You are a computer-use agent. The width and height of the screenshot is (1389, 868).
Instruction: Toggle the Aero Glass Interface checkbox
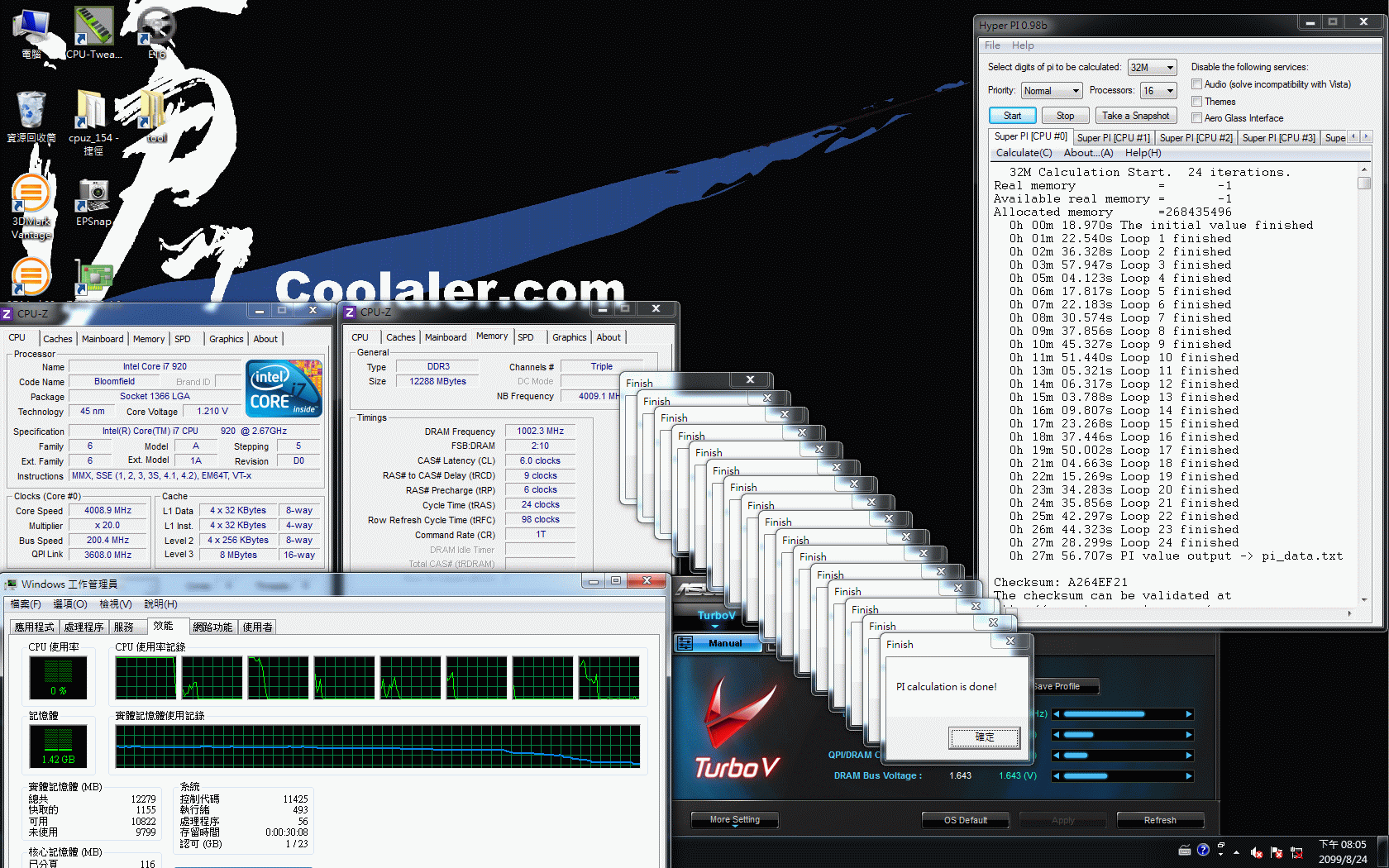click(1196, 118)
